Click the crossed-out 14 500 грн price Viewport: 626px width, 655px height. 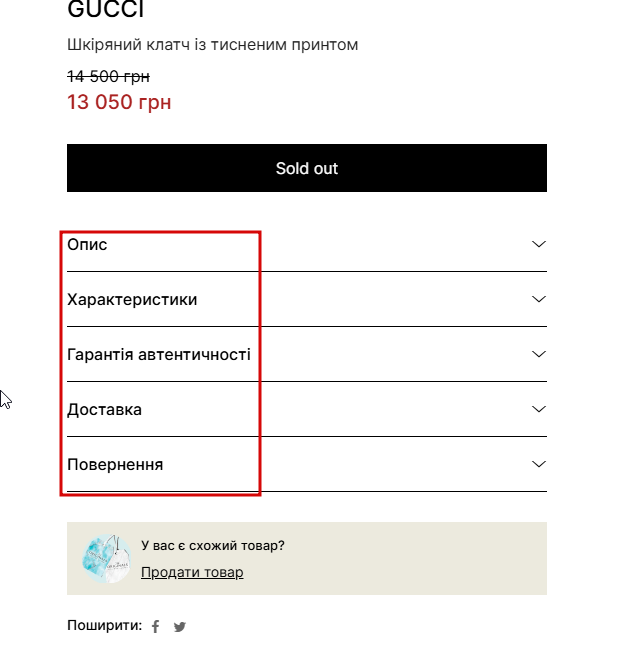coord(108,76)
